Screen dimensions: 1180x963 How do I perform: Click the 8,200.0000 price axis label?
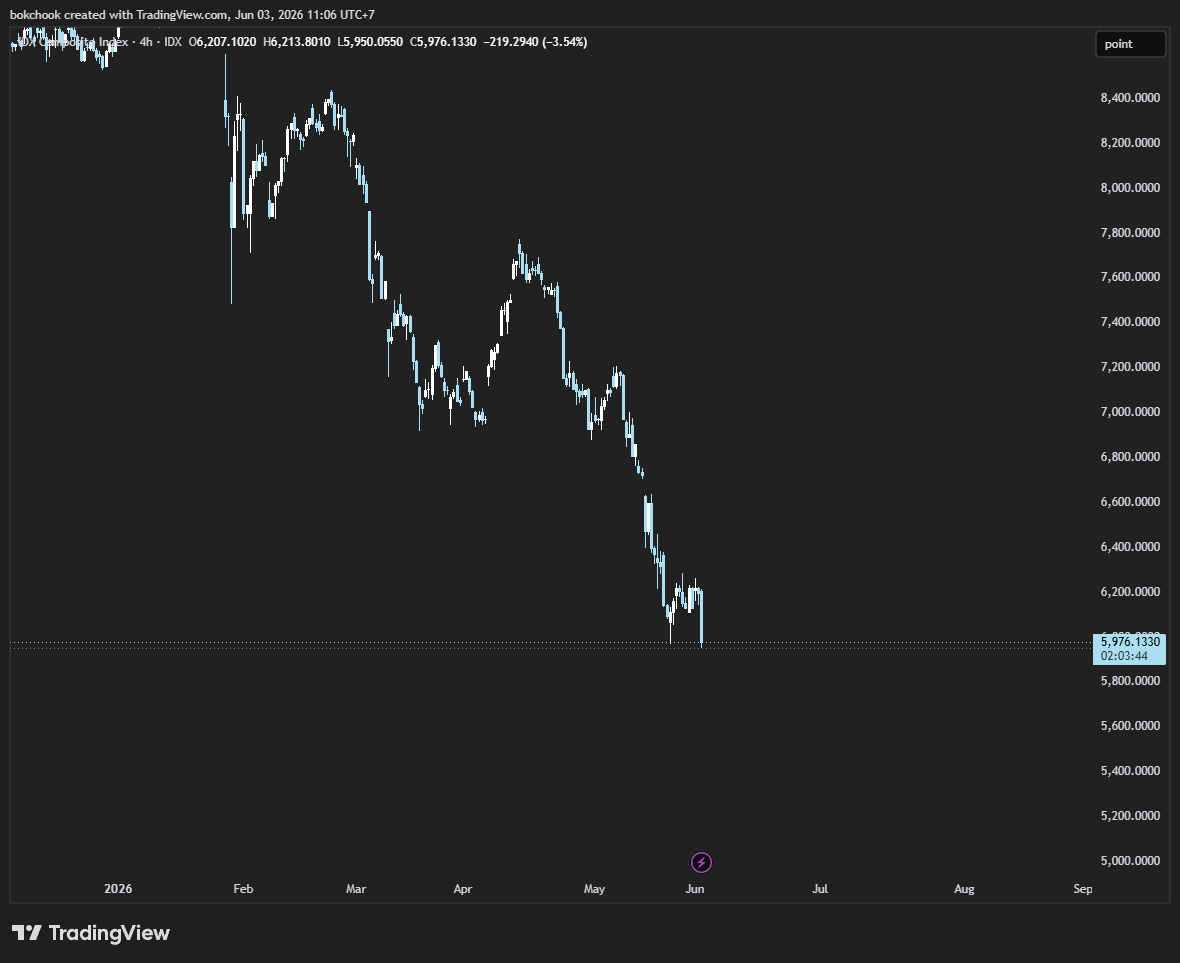(1130, 143)
